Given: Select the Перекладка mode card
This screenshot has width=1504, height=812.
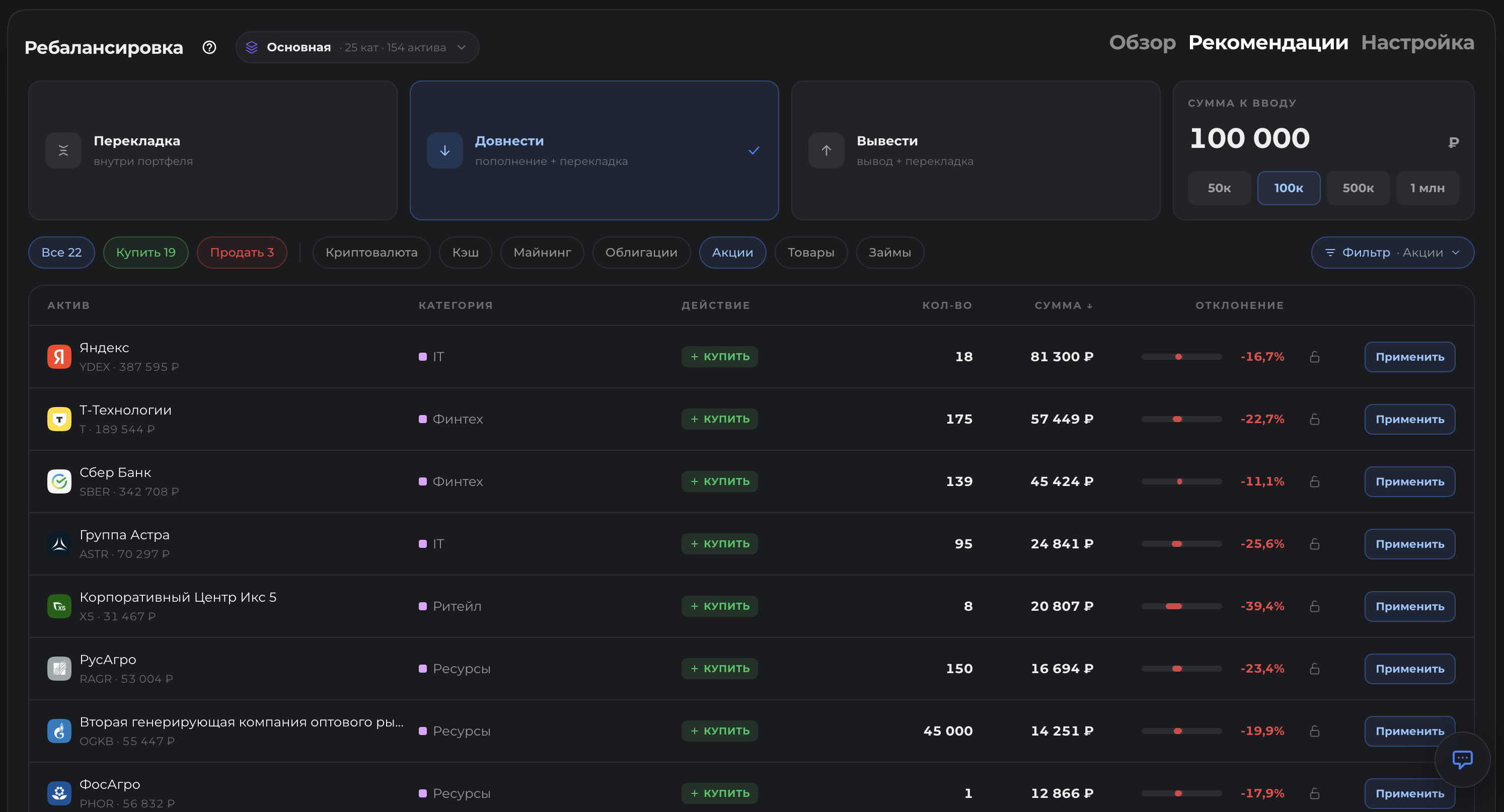Looking at the screenshot, I should click(x=212, y=150).
